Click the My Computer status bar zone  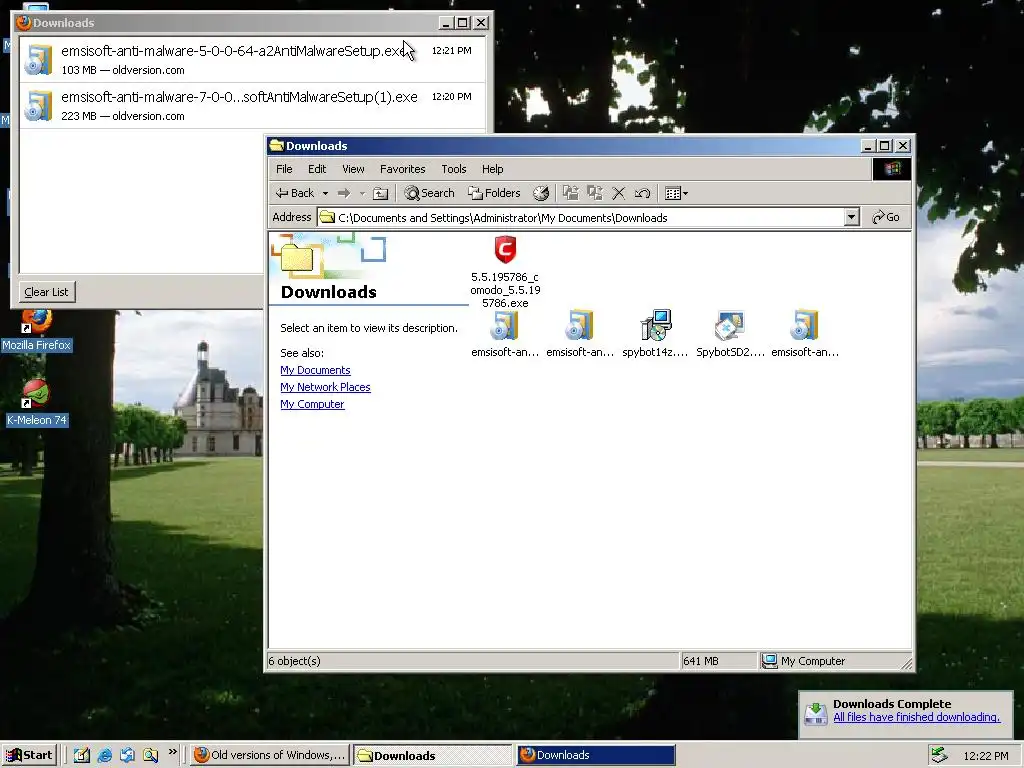click(836, 661)
